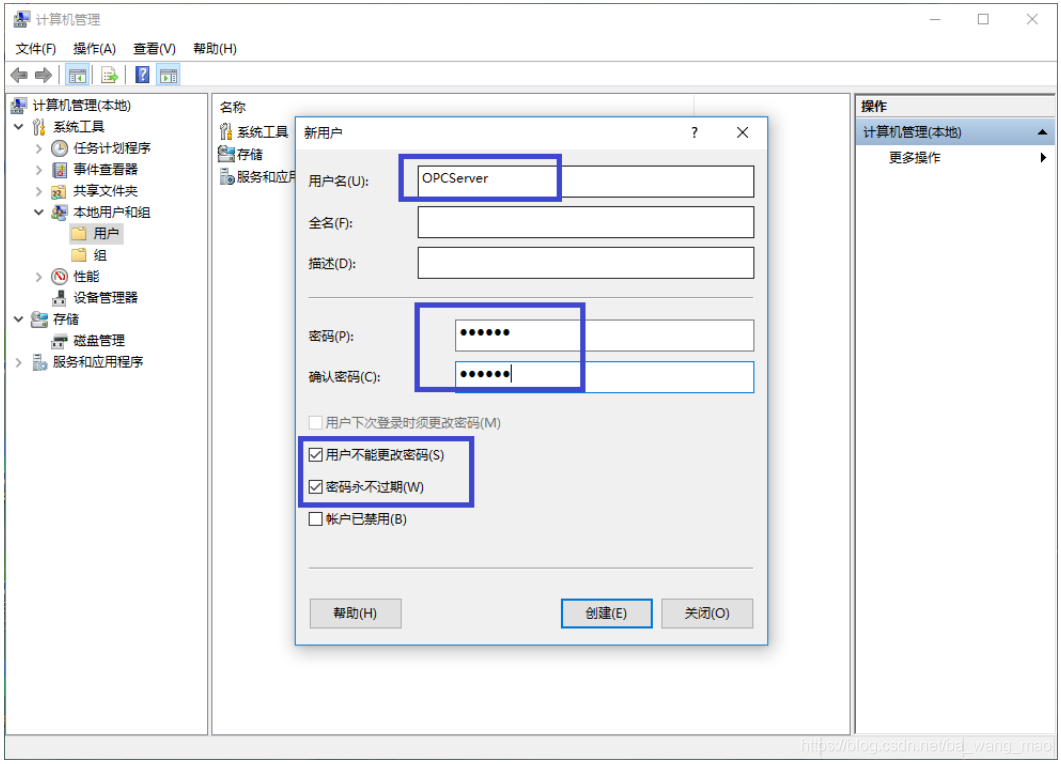
Task: Close the 新用户 dialog with X
Action: [742, 133]
